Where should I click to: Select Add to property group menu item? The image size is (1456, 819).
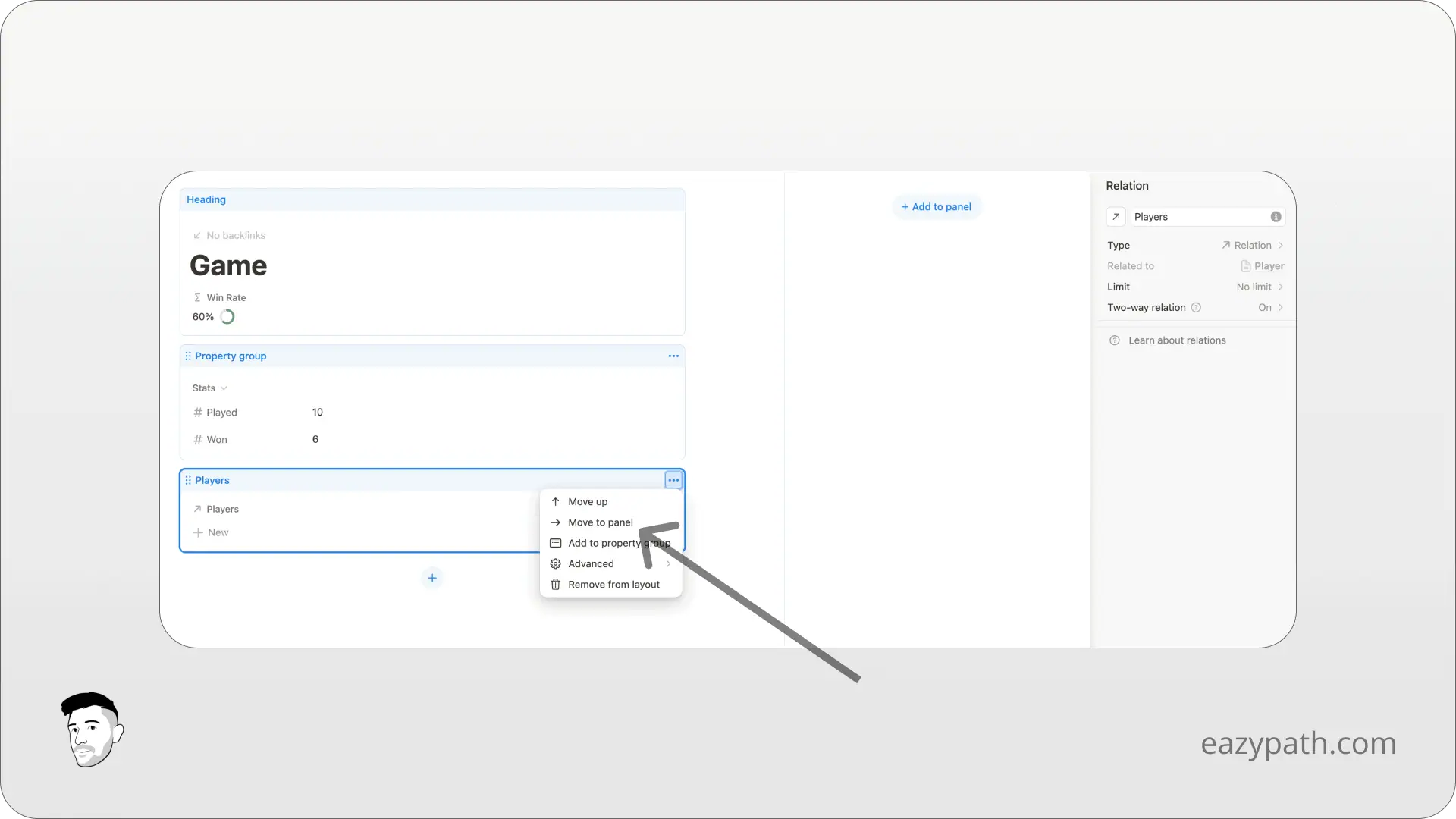(610, 543)
